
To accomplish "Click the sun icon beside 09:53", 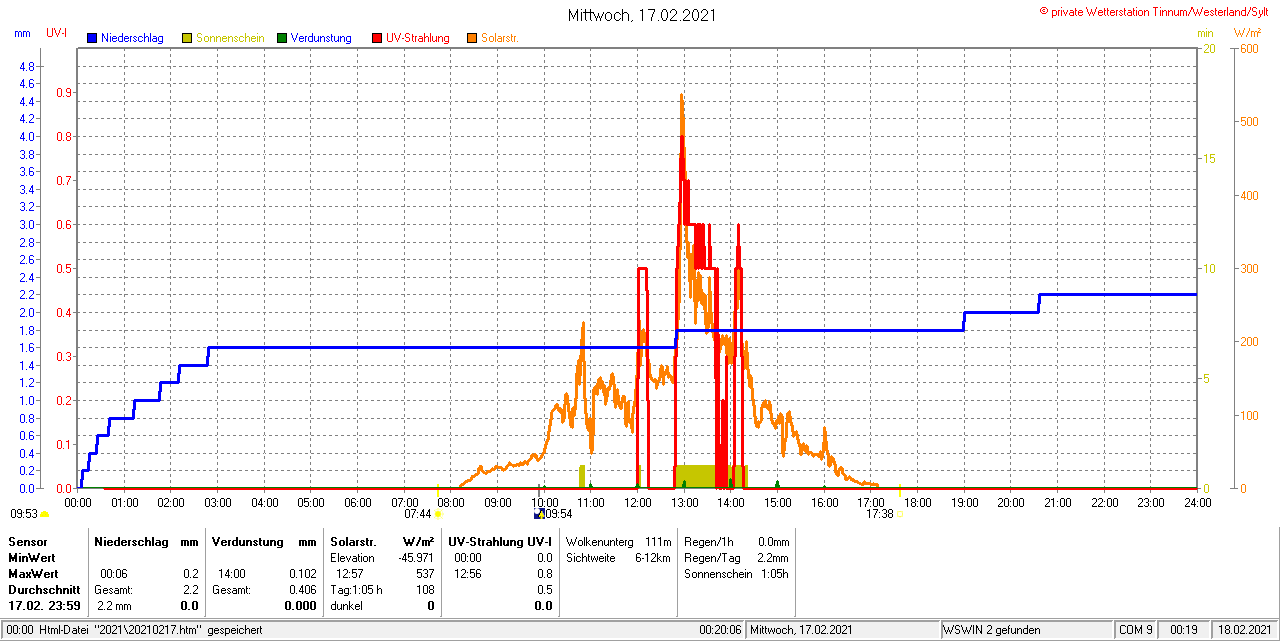I will [44, 515].
